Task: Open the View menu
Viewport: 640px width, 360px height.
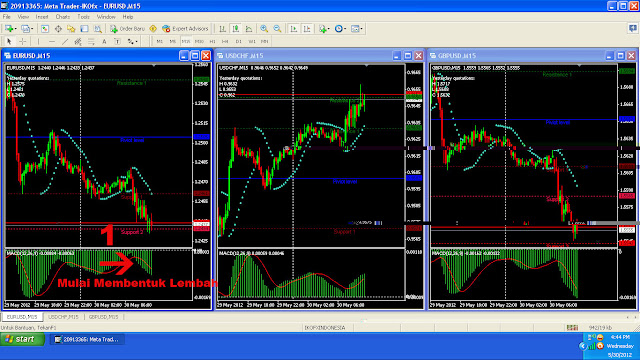Action: [23, 17]
